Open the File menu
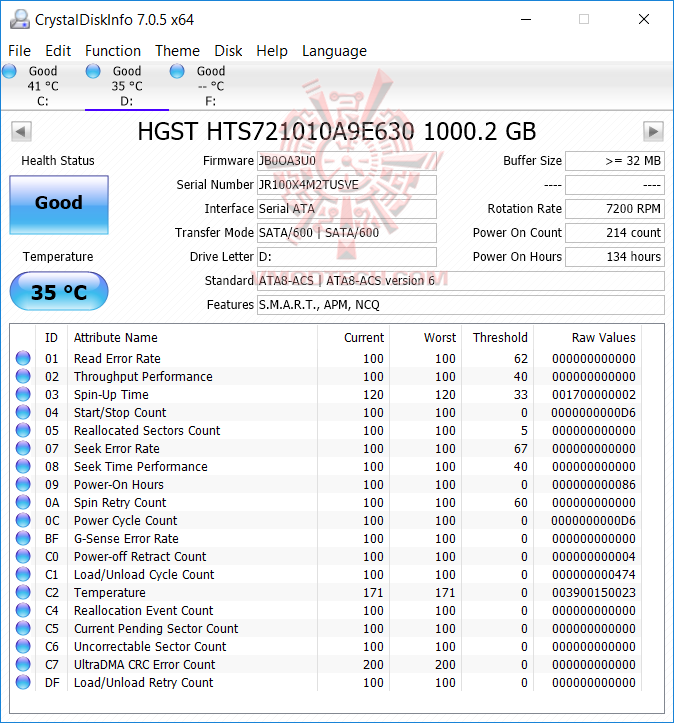The width and height of the screenshot is (674, 723). coord(19,51)
